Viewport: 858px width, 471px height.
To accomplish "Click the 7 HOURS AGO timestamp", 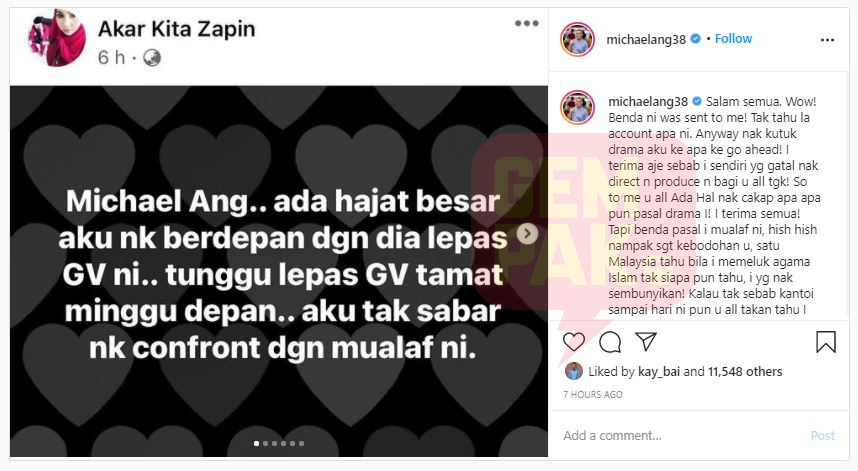I will (x=593, y=394).
